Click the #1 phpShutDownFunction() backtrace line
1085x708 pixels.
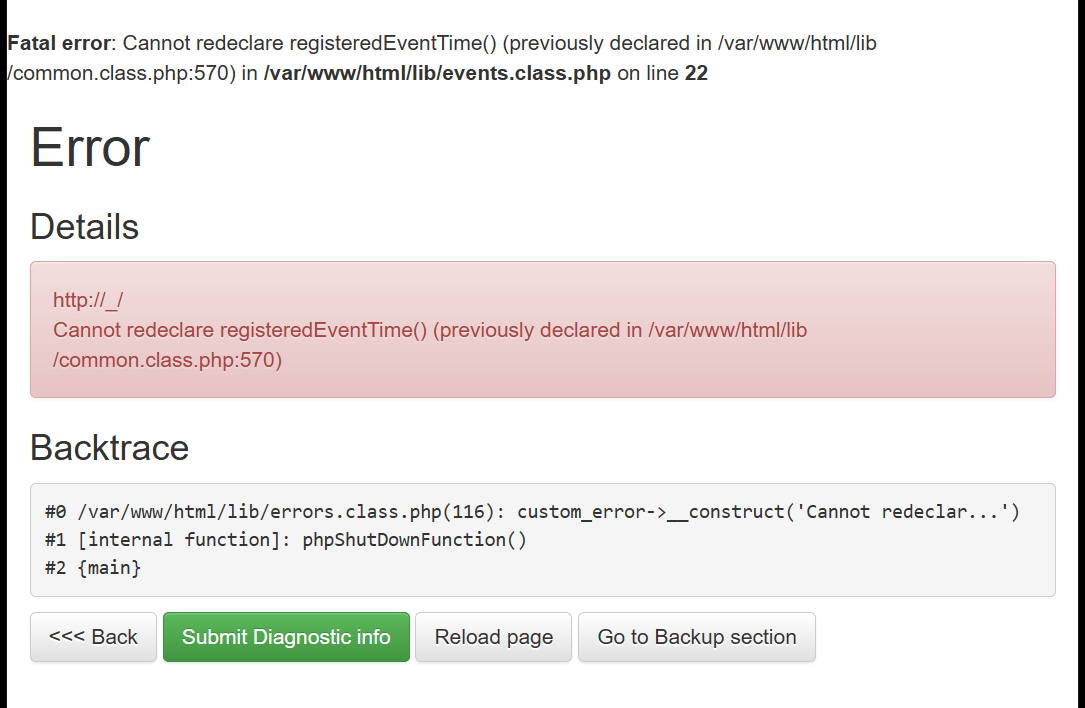(x=285, y=540)
